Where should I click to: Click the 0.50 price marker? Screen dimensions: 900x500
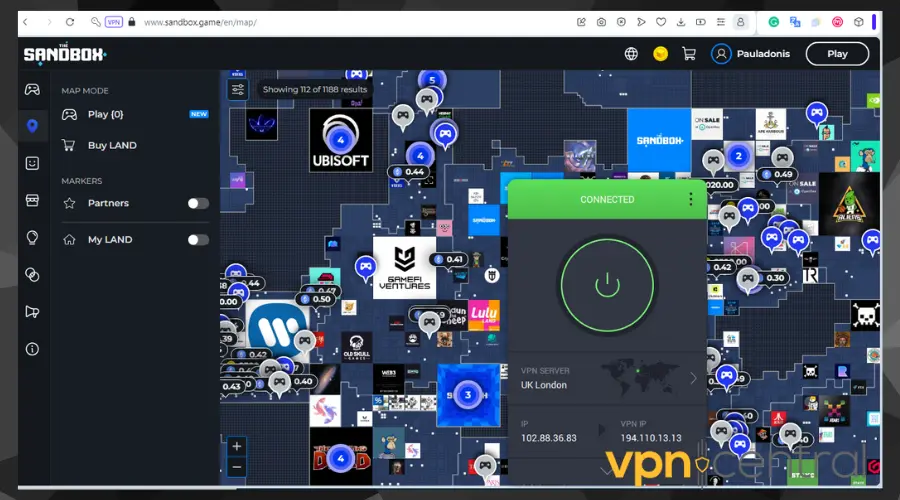tap(316, 299)
